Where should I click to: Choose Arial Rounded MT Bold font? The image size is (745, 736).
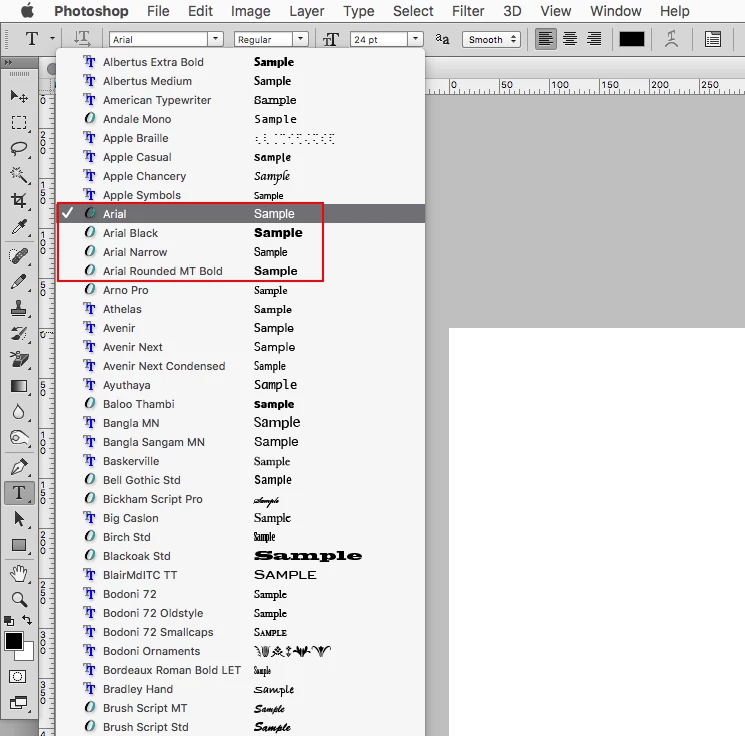[x=240, y=271]
